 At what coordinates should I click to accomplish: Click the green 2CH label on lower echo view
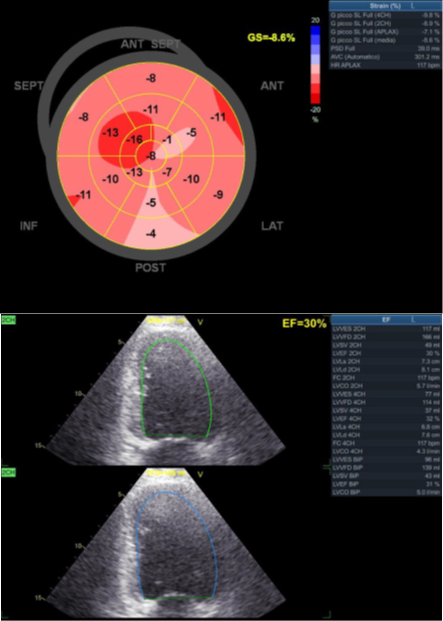point(7,472)
